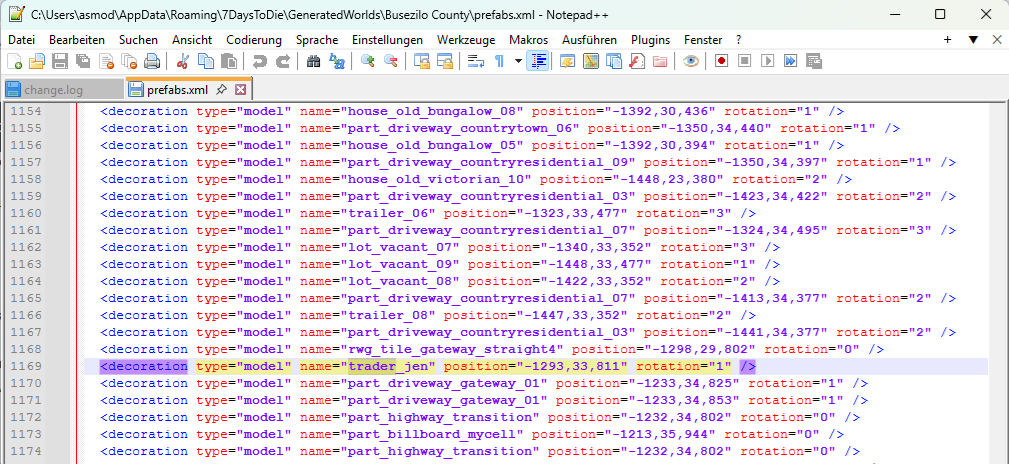Open the Plugins menu
Viewport: 1009px width, 474px height.
pyautogui.click(x=650, y=39)
